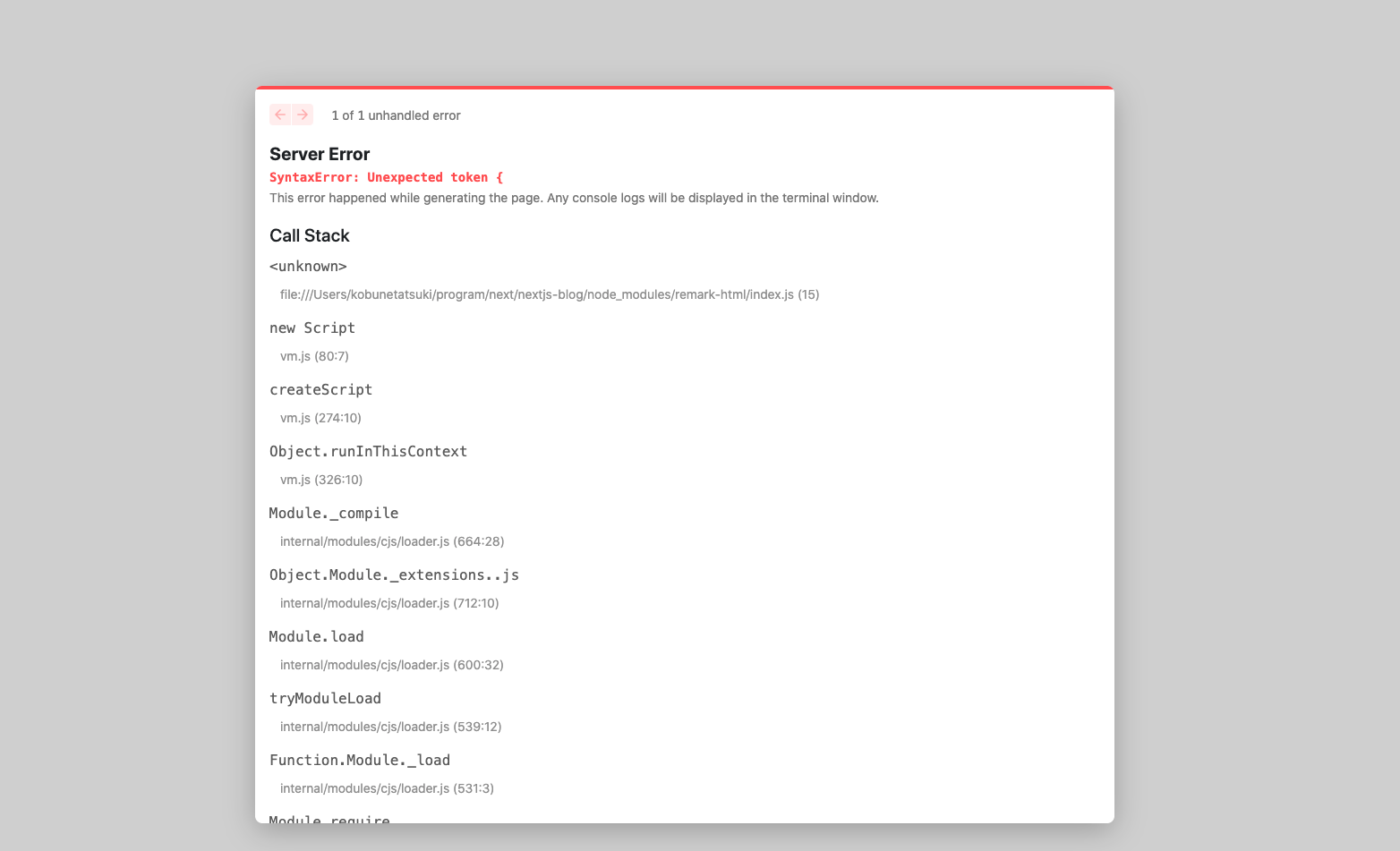1400x851 pixels.
Task: Open the loader.js (531:3) location
Action: pos(387,788)
